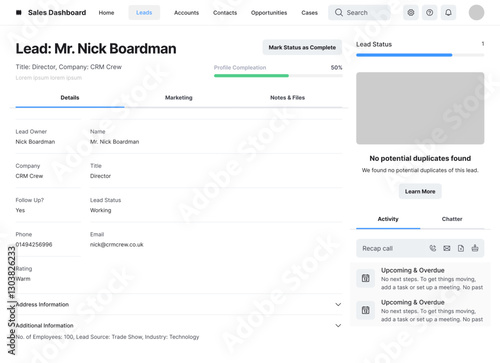Click the Company field value CRM Crew

click(29, 176)
